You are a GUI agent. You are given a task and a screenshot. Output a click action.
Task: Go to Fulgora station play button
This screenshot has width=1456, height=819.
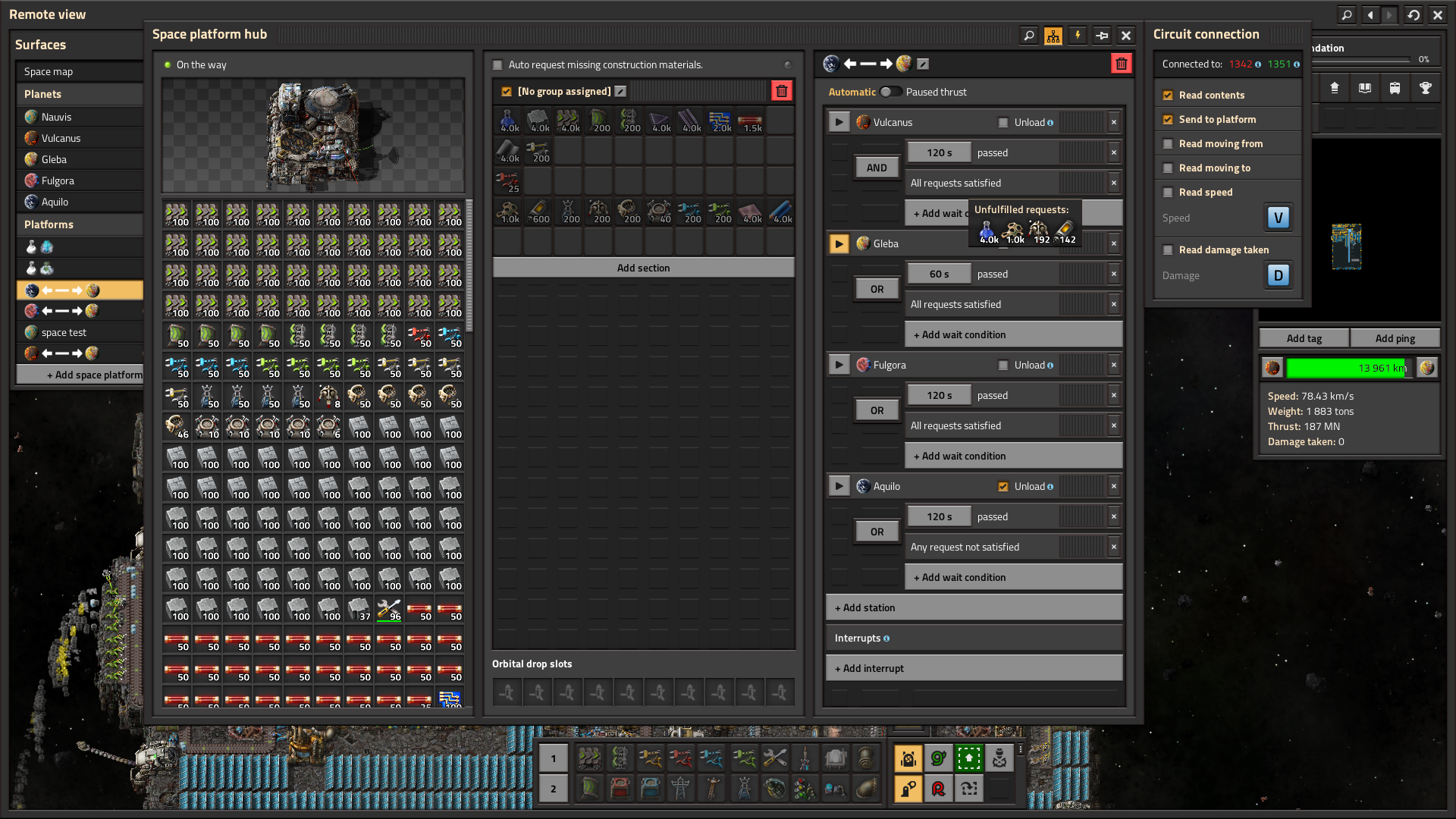839,365
